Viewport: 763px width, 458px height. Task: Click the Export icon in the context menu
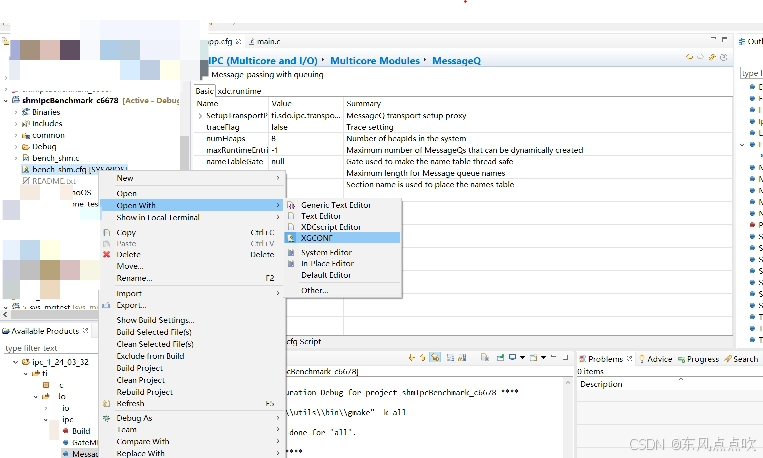click(107, 305)
